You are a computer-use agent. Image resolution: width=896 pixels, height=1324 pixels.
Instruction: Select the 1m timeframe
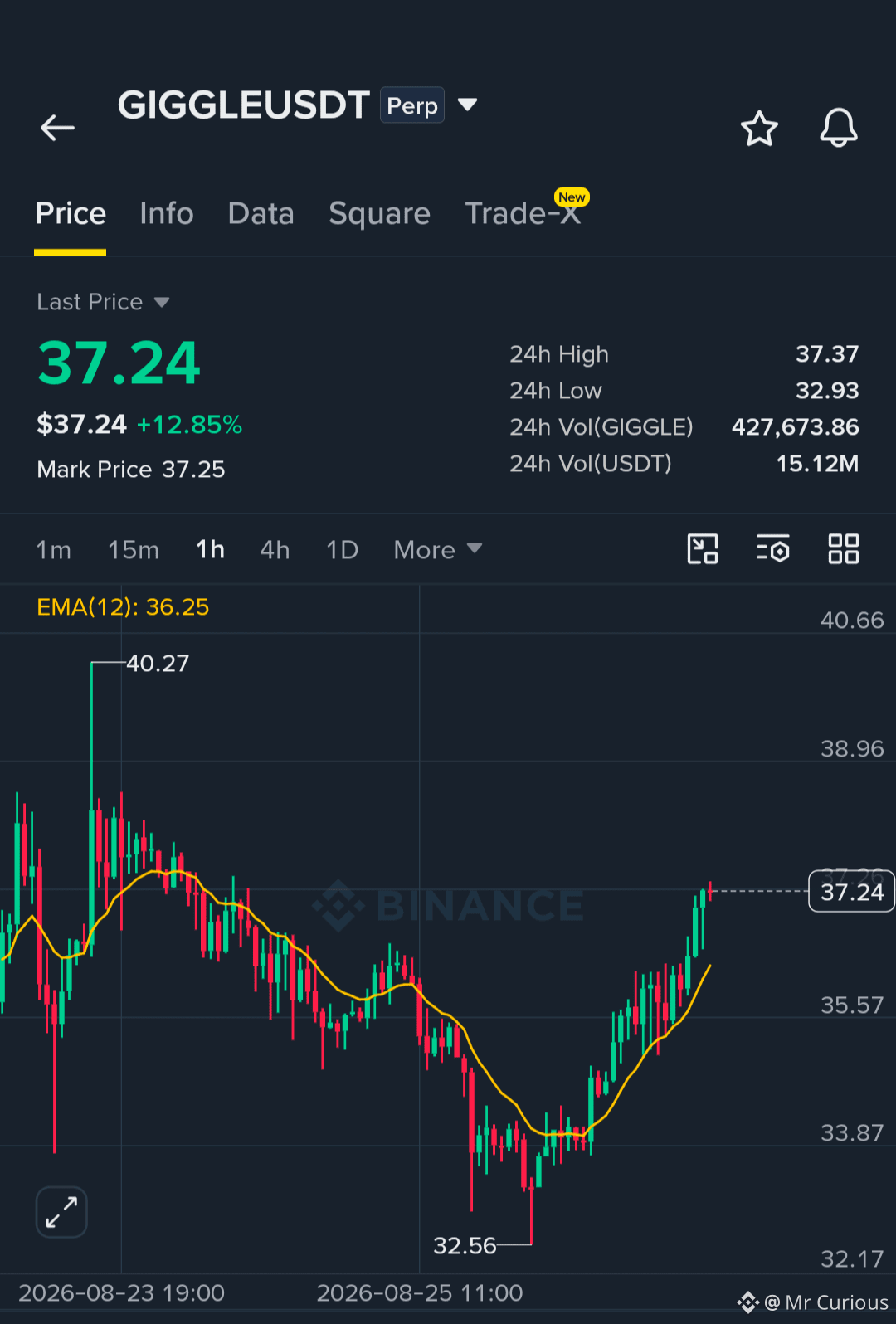[53, 550]
